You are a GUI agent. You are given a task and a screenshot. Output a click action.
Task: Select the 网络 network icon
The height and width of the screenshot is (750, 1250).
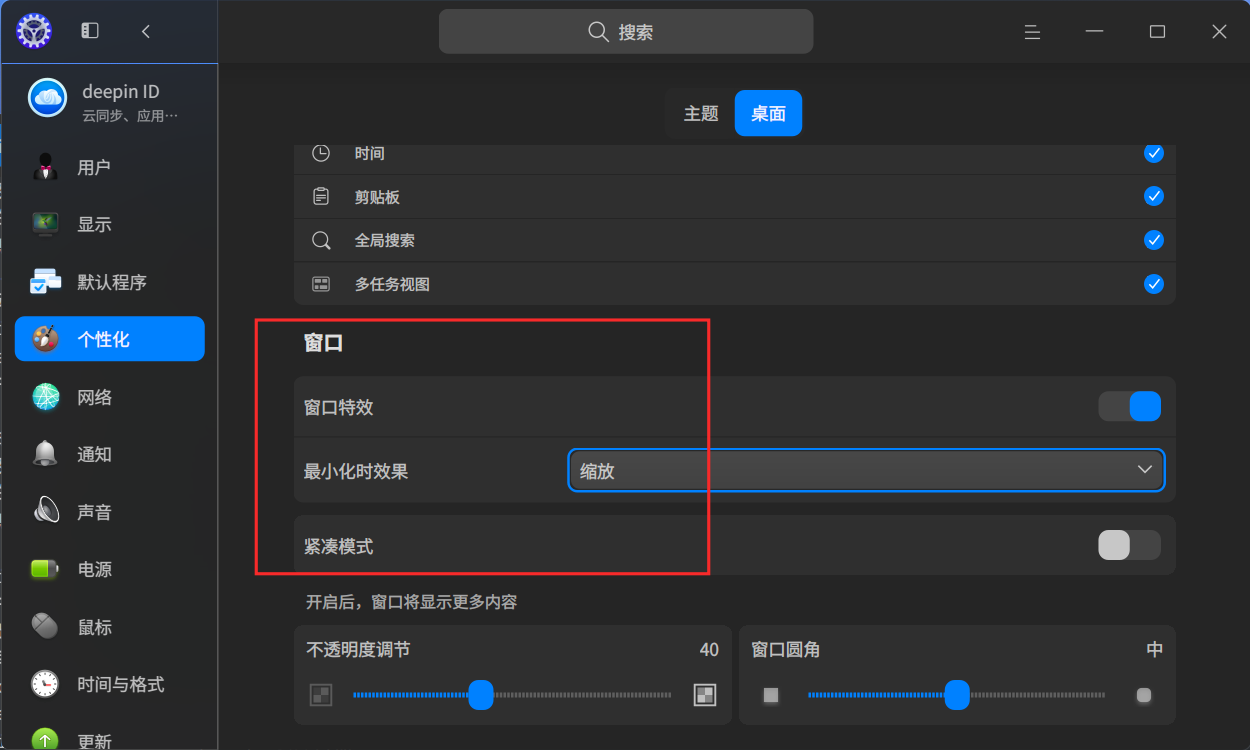[45, 397]
